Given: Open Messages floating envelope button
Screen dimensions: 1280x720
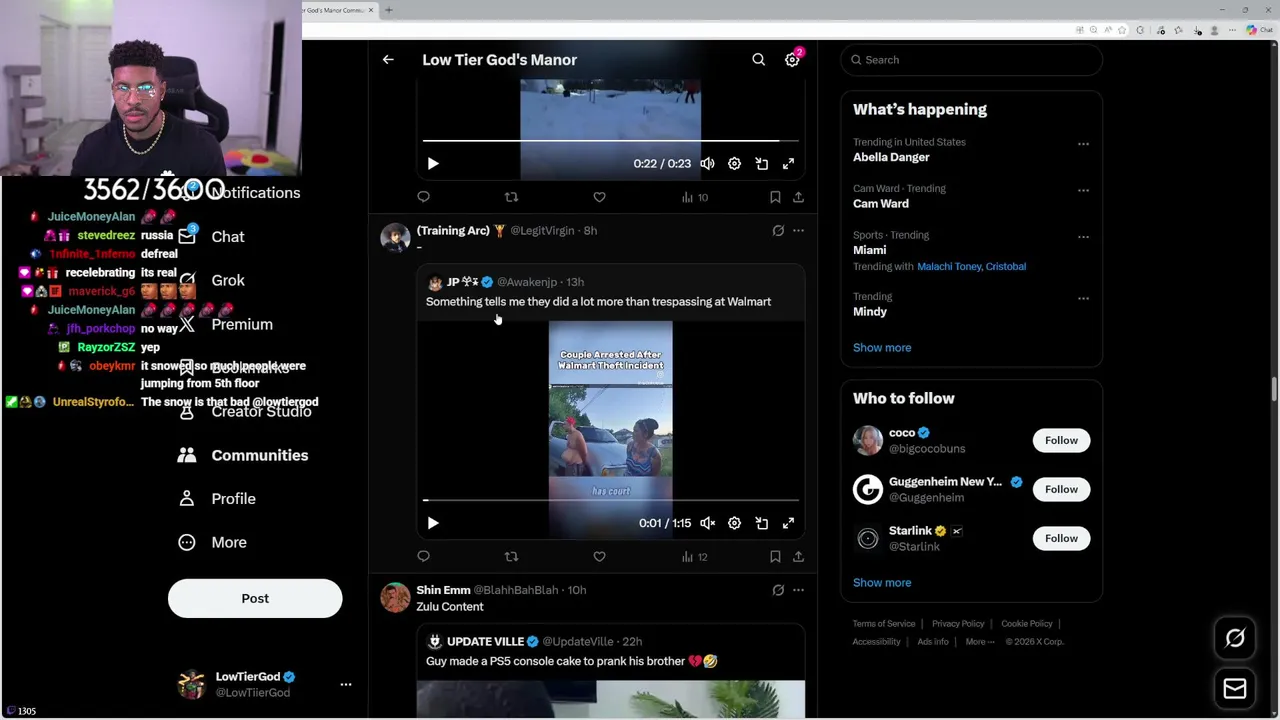Looking at the screenshot, I should click(1235, 688).
